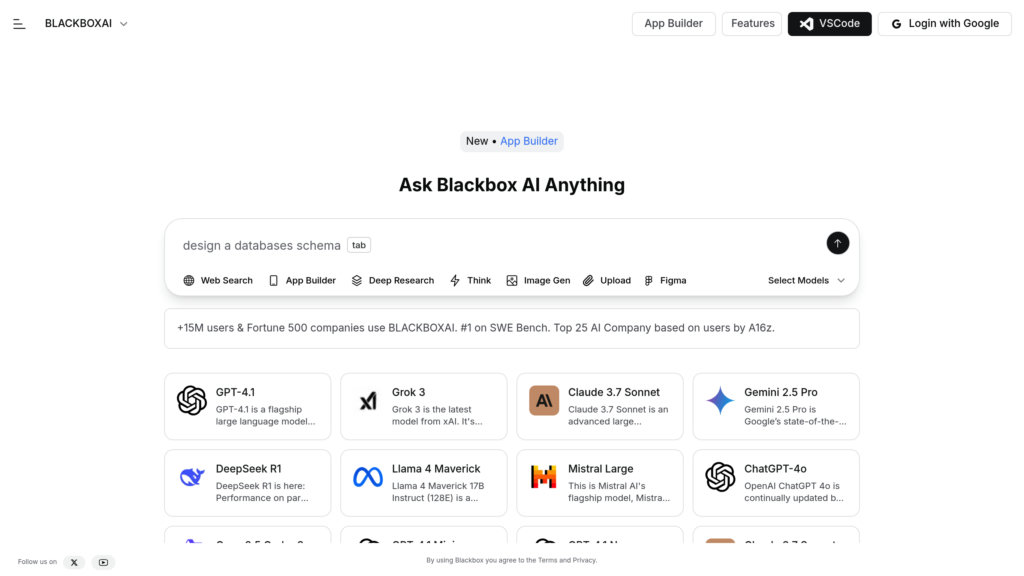1024x576 pixels.
Task: Enable Web Search mode
Action: (217, 280)
